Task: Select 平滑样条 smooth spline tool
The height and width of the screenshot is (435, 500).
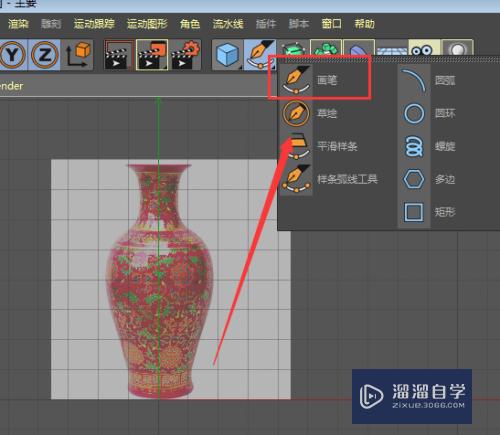Action: (x=319, y=146)
